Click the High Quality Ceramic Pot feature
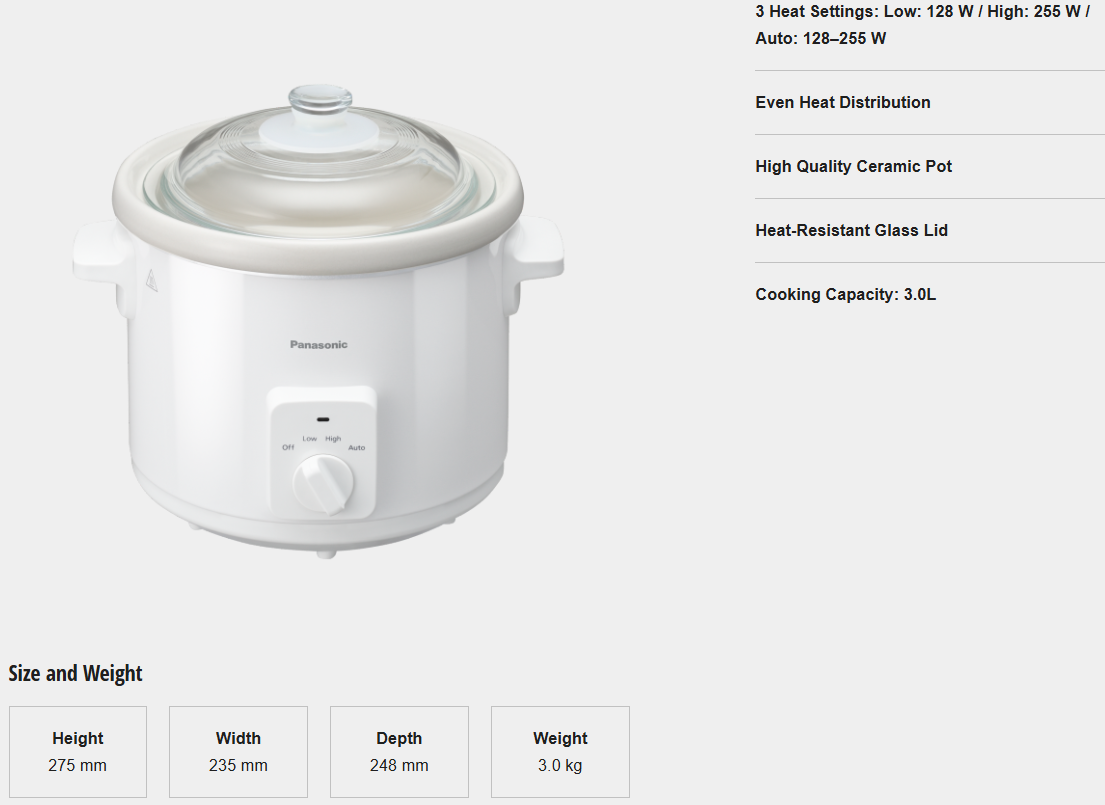Image resolution: width=1105 pixels, height=805 pixels. [853, 166]
